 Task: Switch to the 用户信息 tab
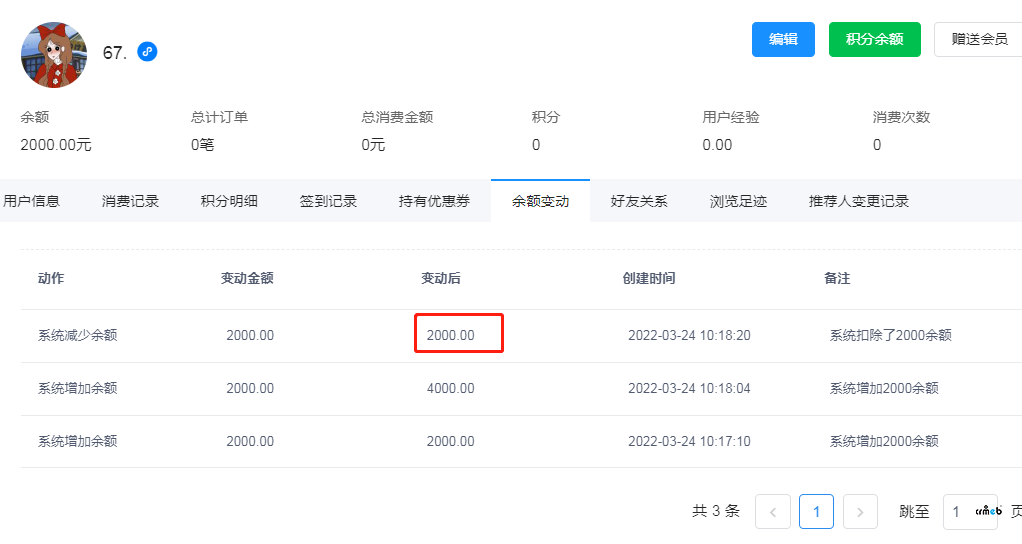tap(31, 201)
